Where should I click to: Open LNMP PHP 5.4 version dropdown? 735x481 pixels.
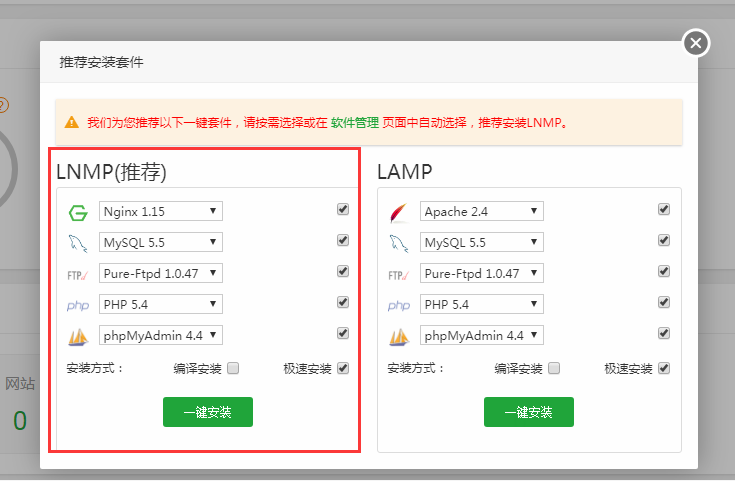click(x=161, y=304)
